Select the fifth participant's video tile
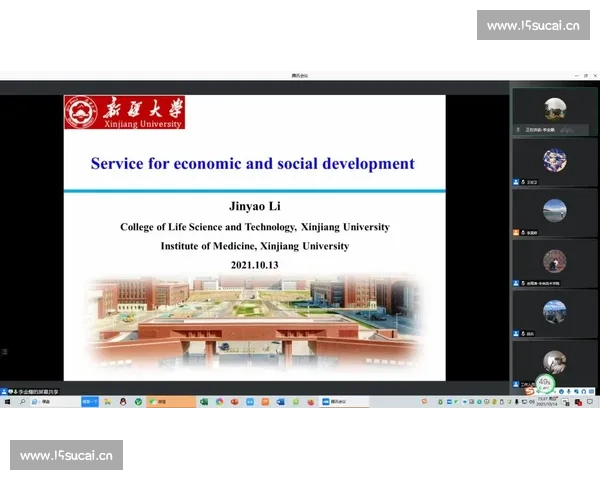 [x=554, y=313]
